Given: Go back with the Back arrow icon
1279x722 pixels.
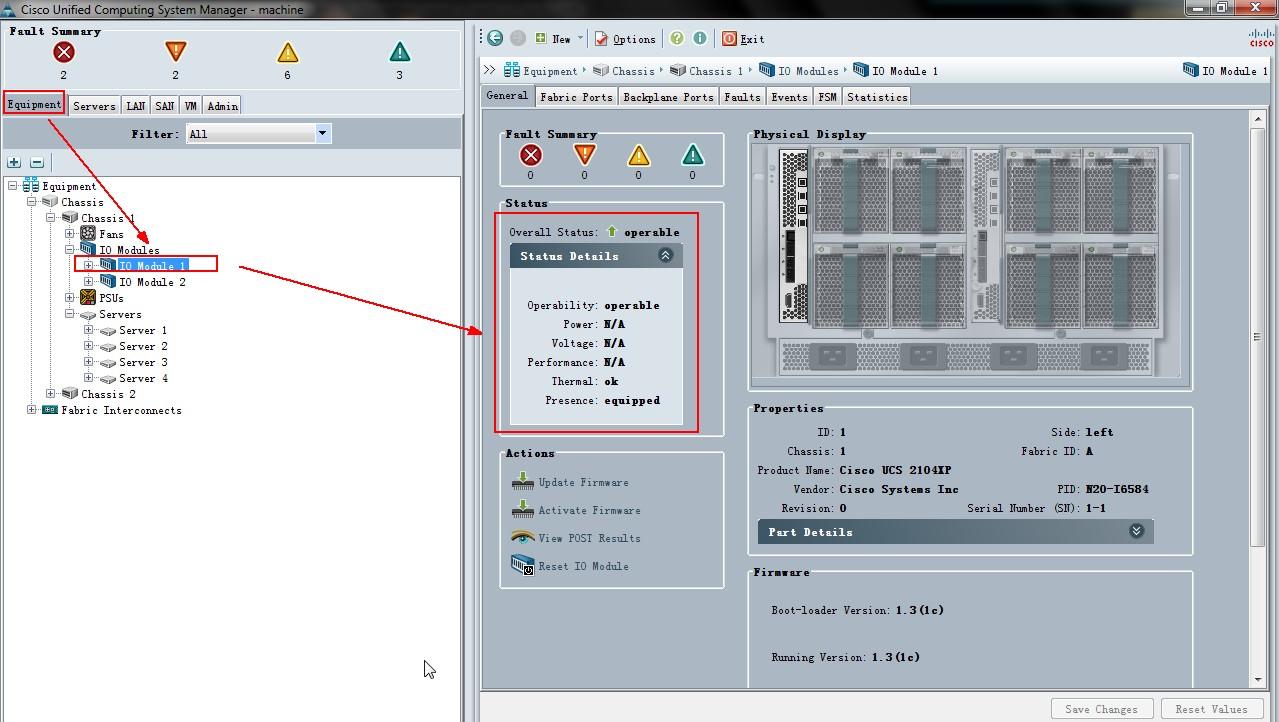Looking at the screenshot, I should [495, 38].
